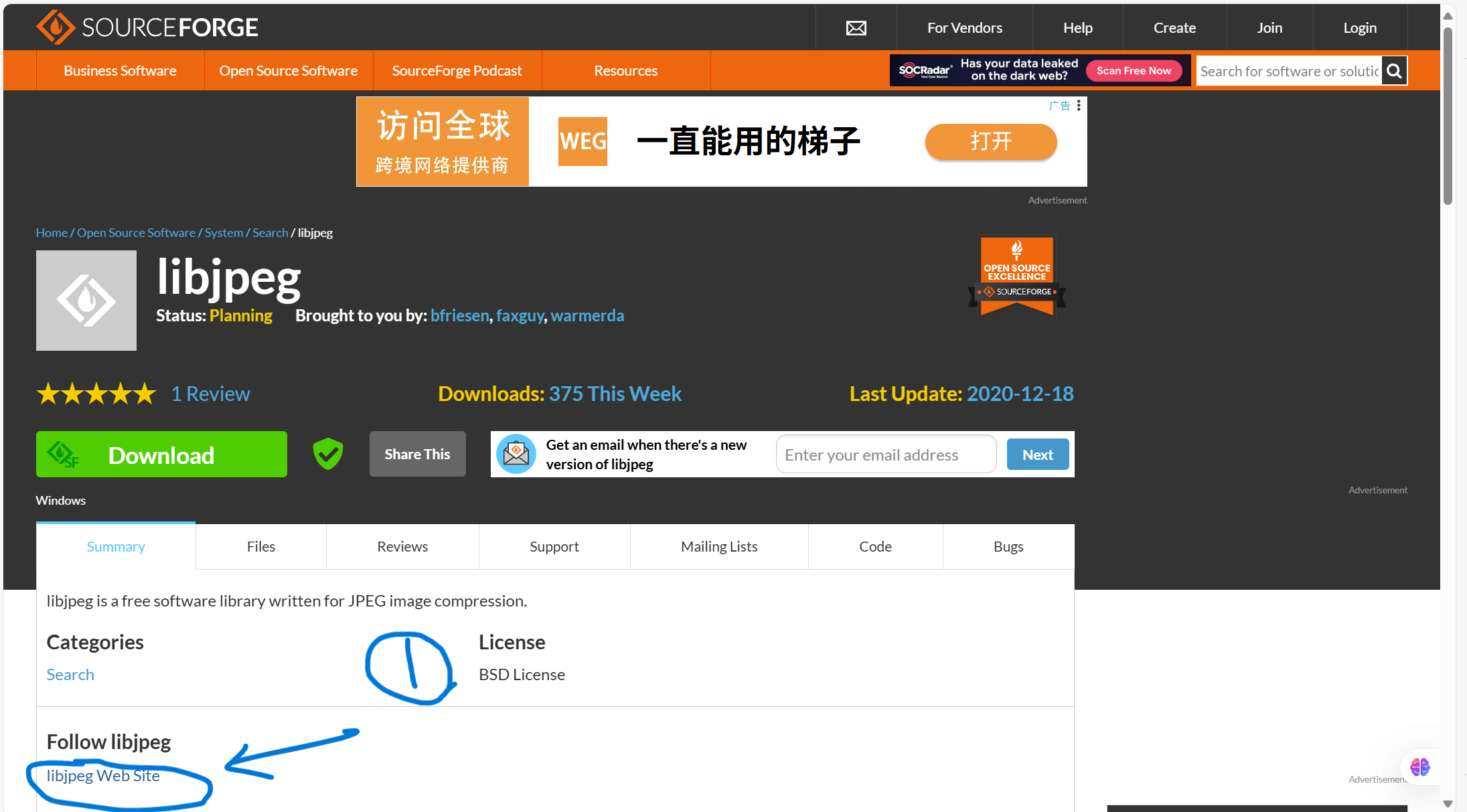Switch to the Files tab
Viewport: 1467px width, 812px height.
click(x=260, y=546)
